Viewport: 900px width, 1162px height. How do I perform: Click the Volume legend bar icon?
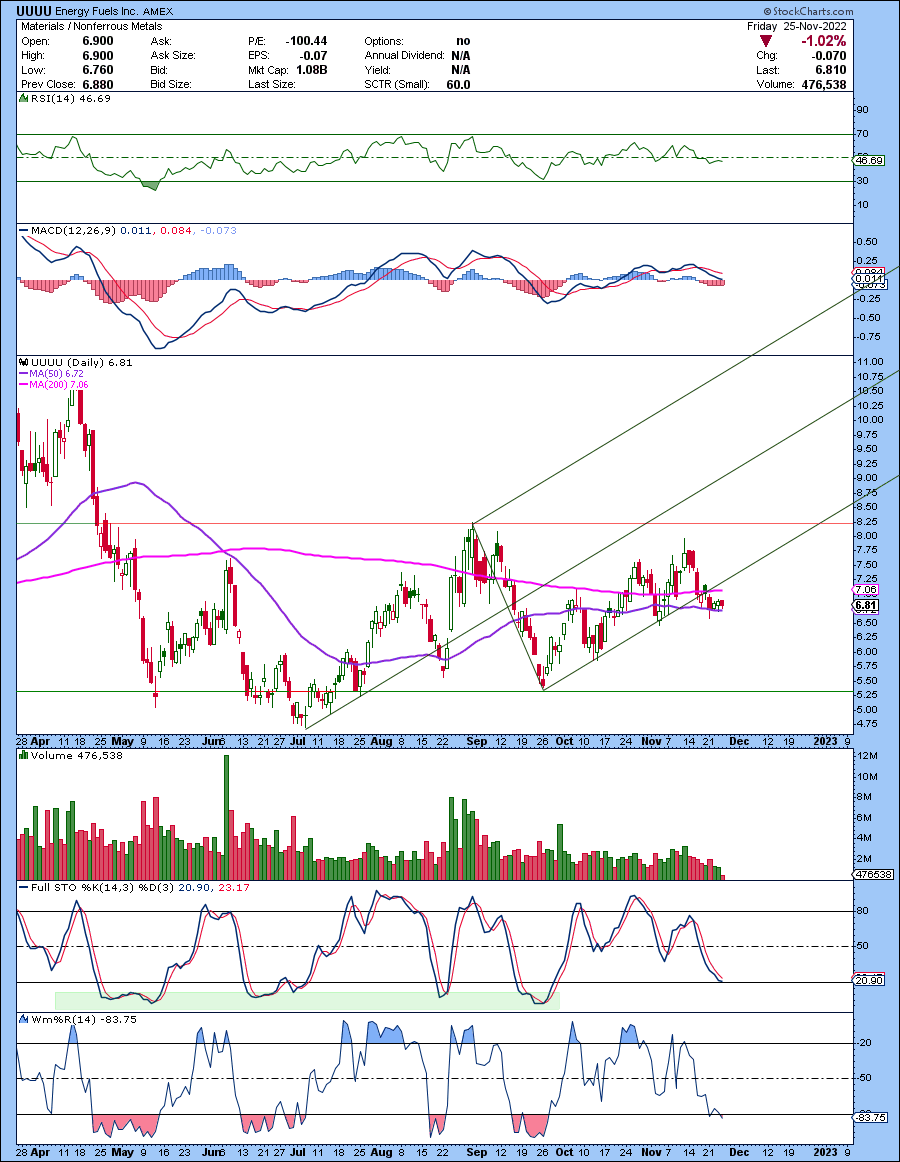pyautogui.click(x=24, y=755)
